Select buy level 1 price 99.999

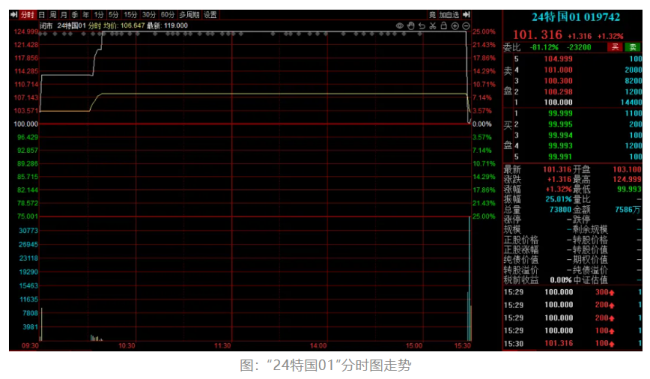(560, 114)
